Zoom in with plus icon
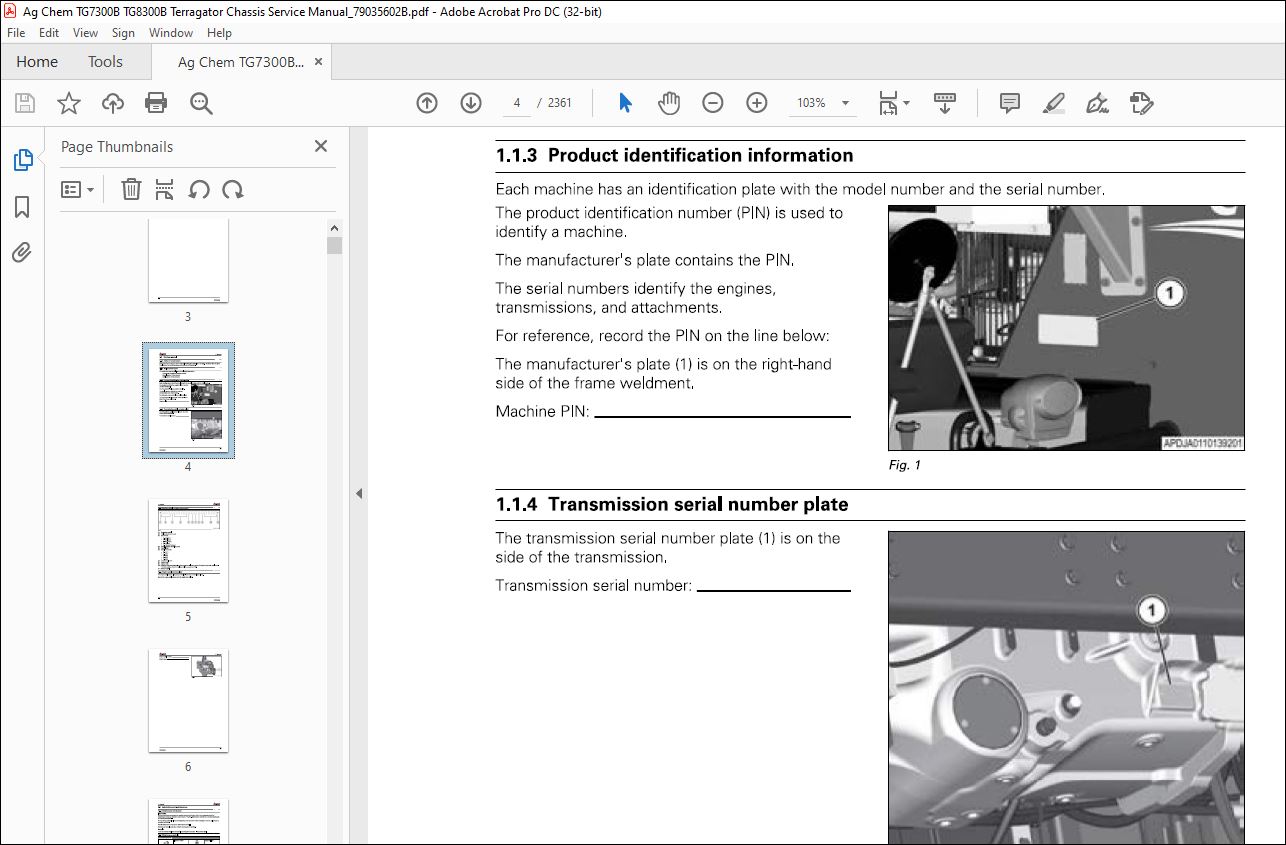This screenshot has height=845, width=1286. coord(757,103)
